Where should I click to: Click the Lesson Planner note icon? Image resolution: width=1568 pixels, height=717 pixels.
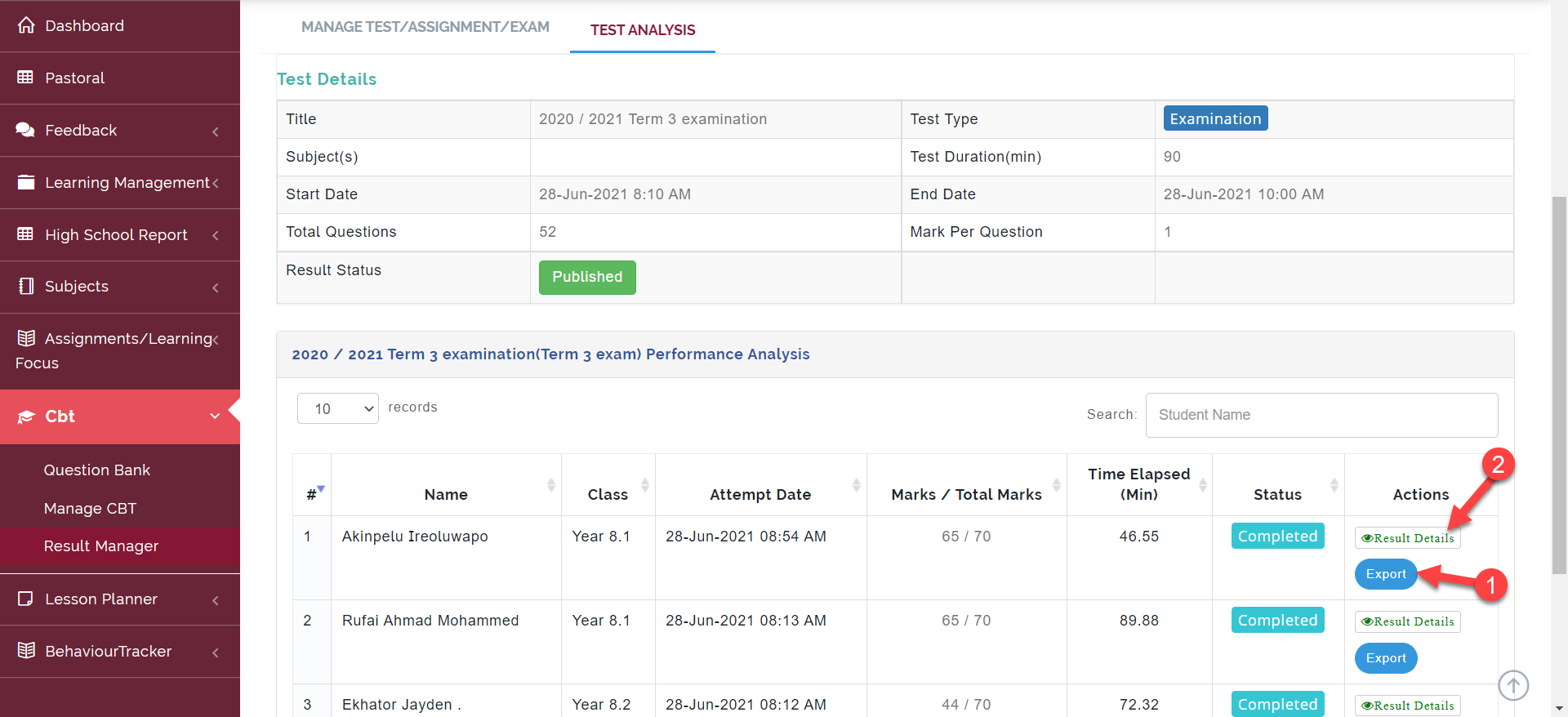click(26, 599)
